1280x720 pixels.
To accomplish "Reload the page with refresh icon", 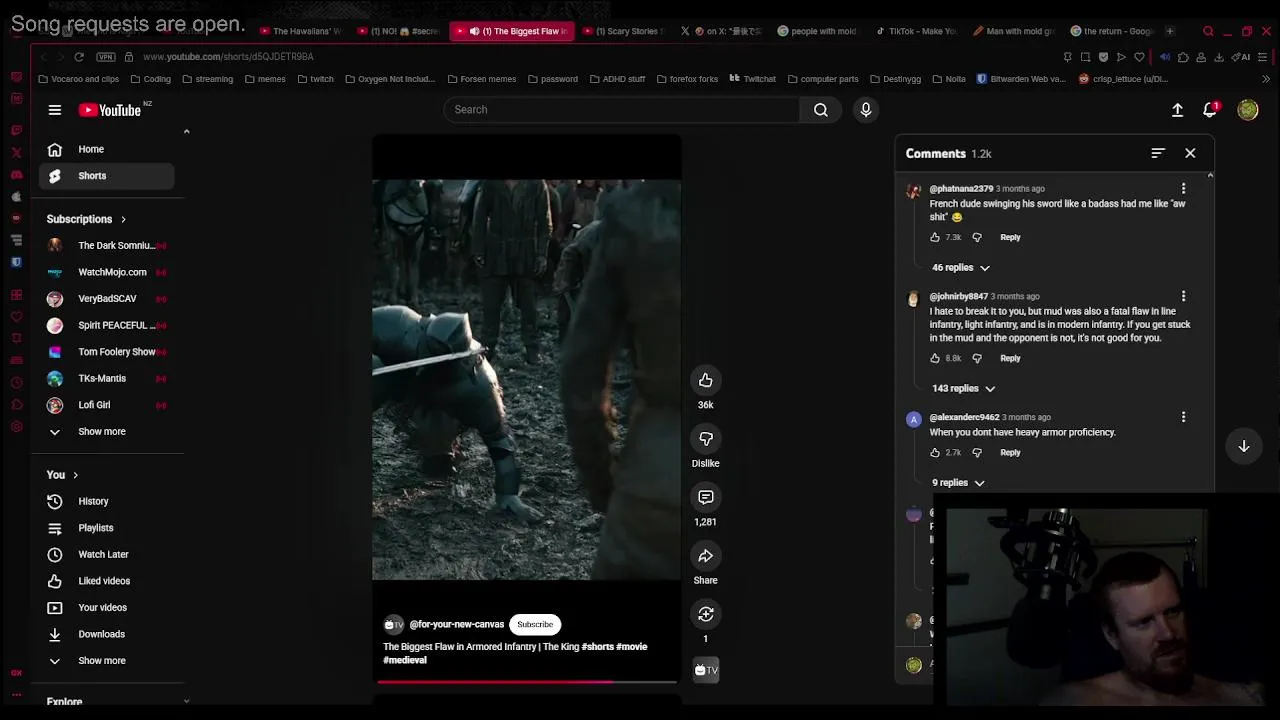I will [79, 57].
